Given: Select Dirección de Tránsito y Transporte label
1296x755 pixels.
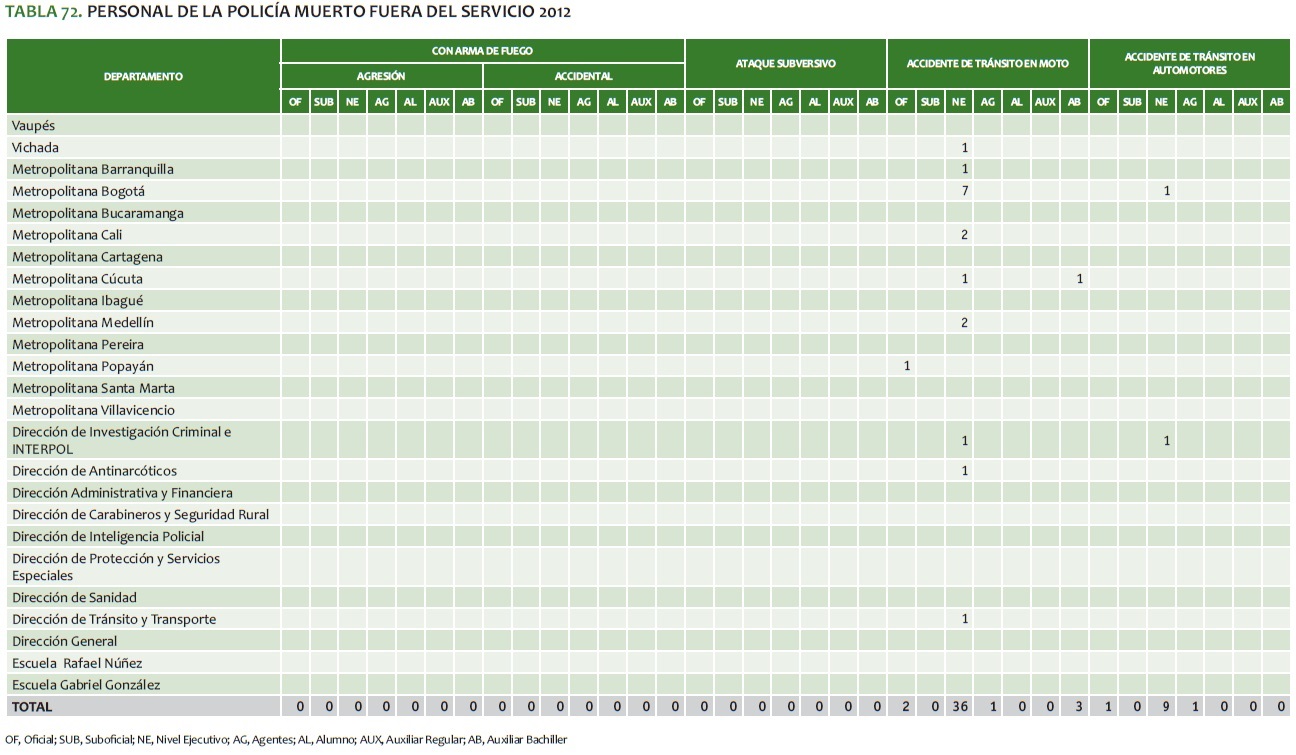Looking at the screenshot, I should (x=114, y=619).
